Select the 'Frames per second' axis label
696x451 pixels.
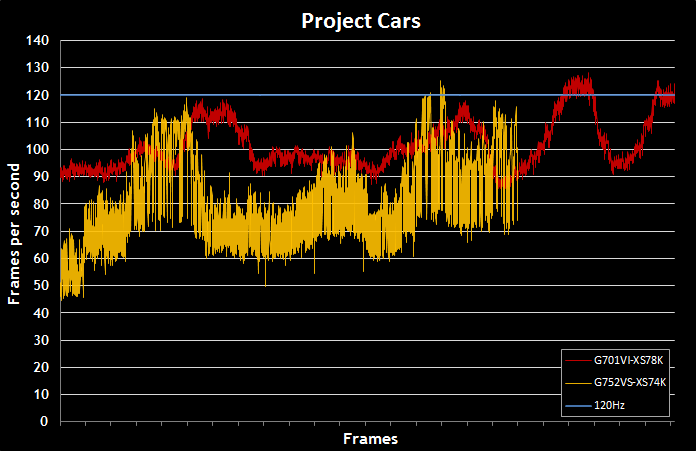(x=14, y=234)
